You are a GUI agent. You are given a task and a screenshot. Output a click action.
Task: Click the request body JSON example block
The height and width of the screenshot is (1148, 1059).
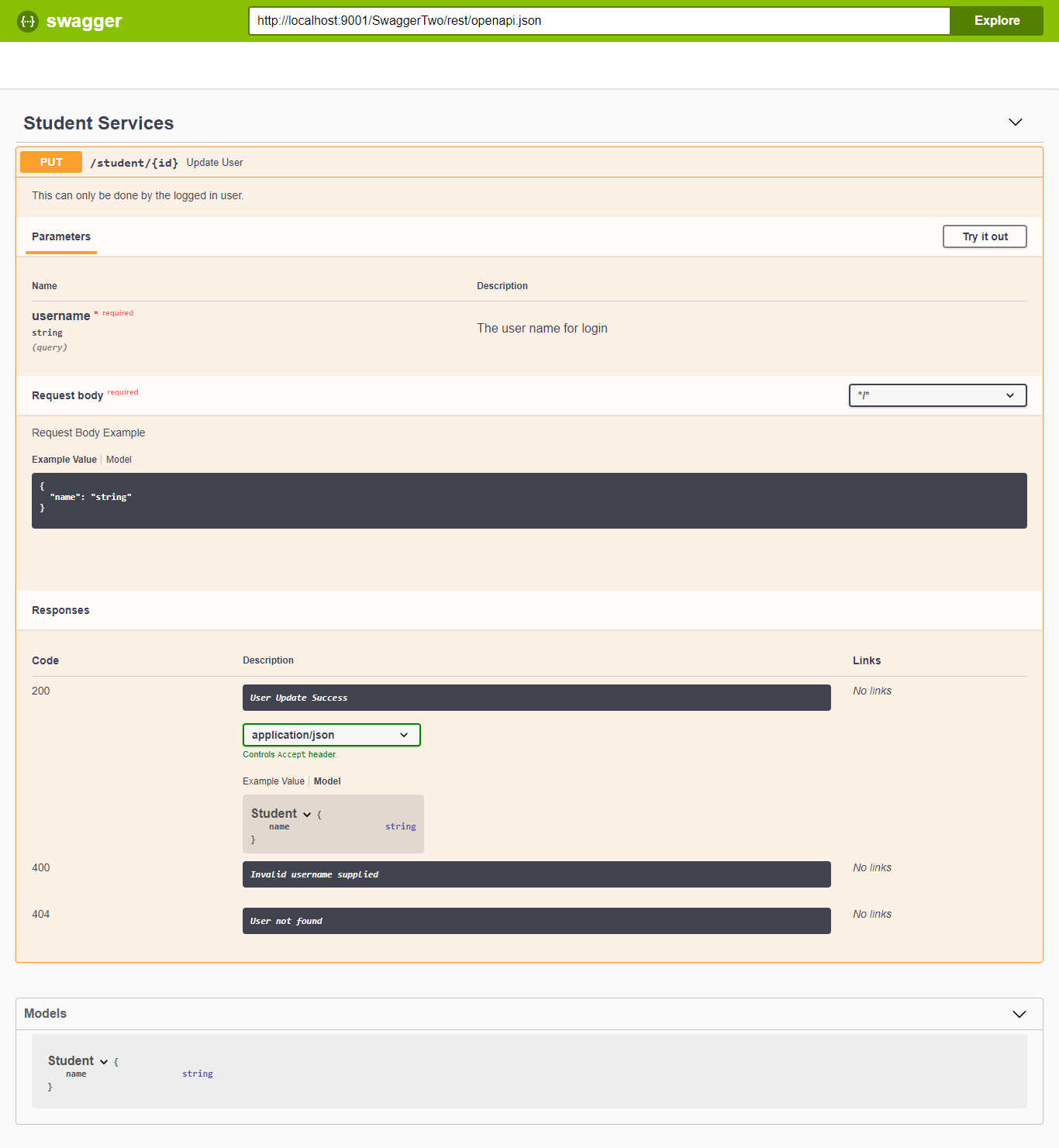pos(529,501)
